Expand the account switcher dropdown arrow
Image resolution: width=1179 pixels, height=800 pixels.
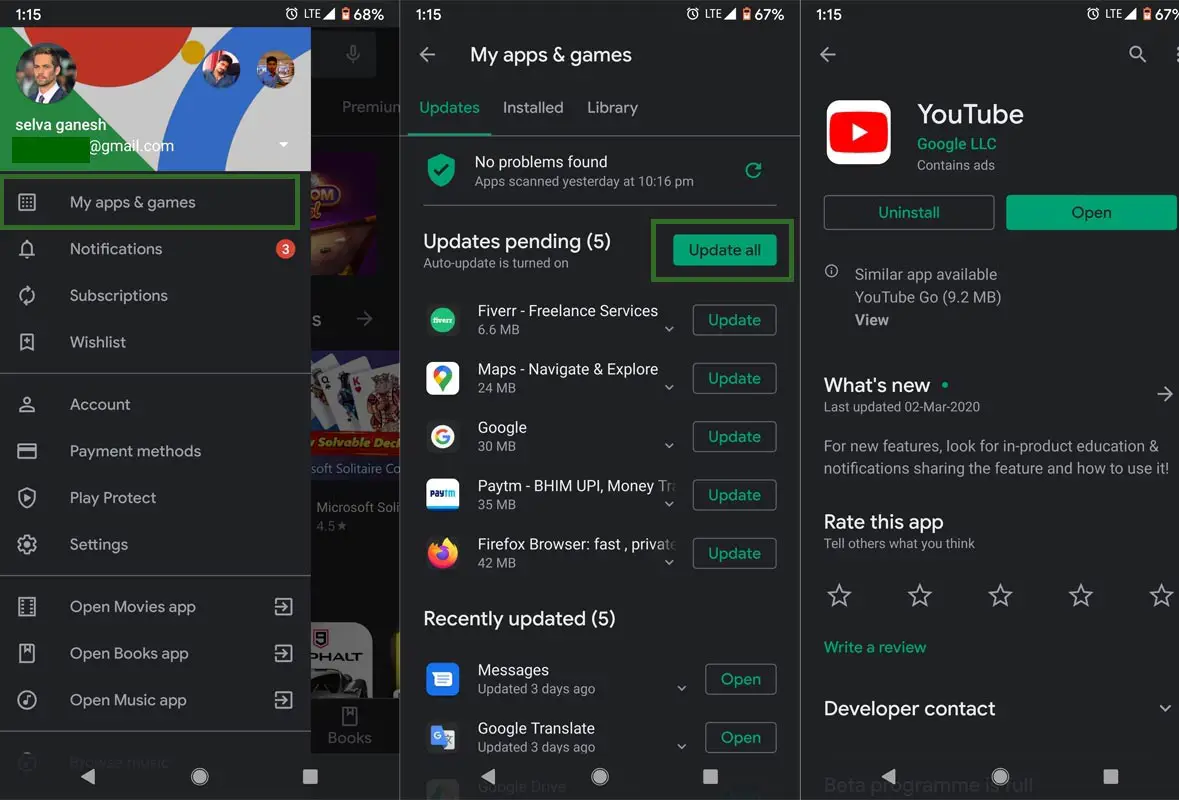pos(283,144)
